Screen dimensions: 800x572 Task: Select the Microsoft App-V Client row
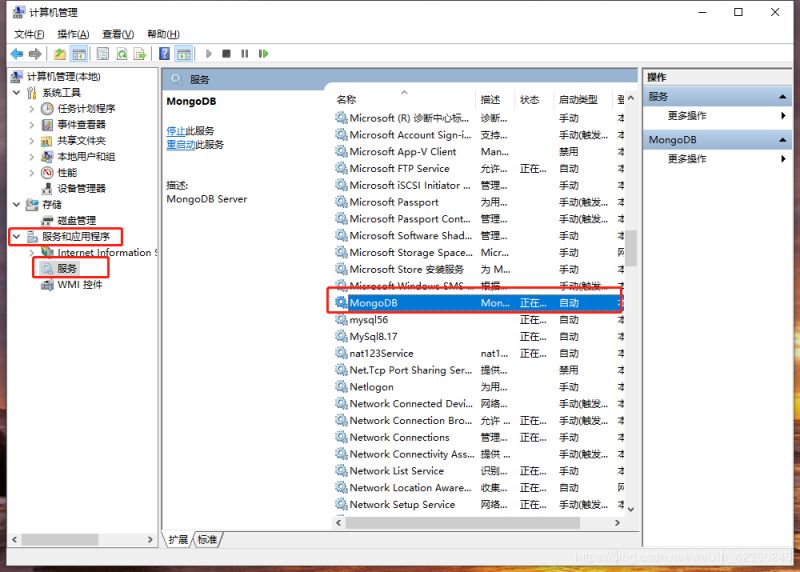[x=479, y=152]
